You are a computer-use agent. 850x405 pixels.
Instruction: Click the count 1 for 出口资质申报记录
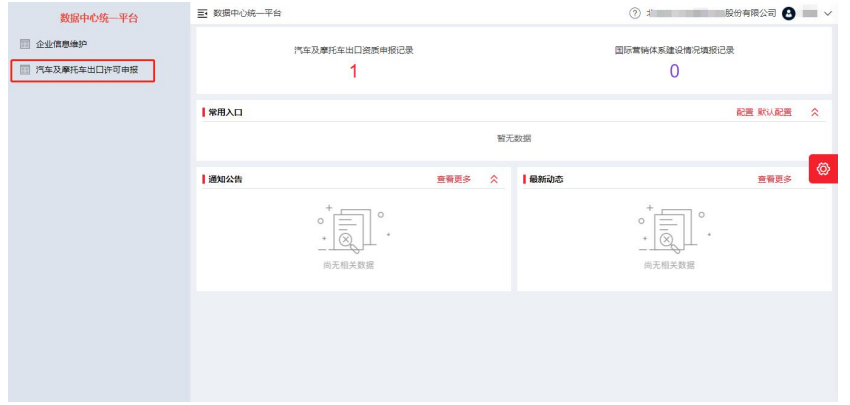[353, 71]
